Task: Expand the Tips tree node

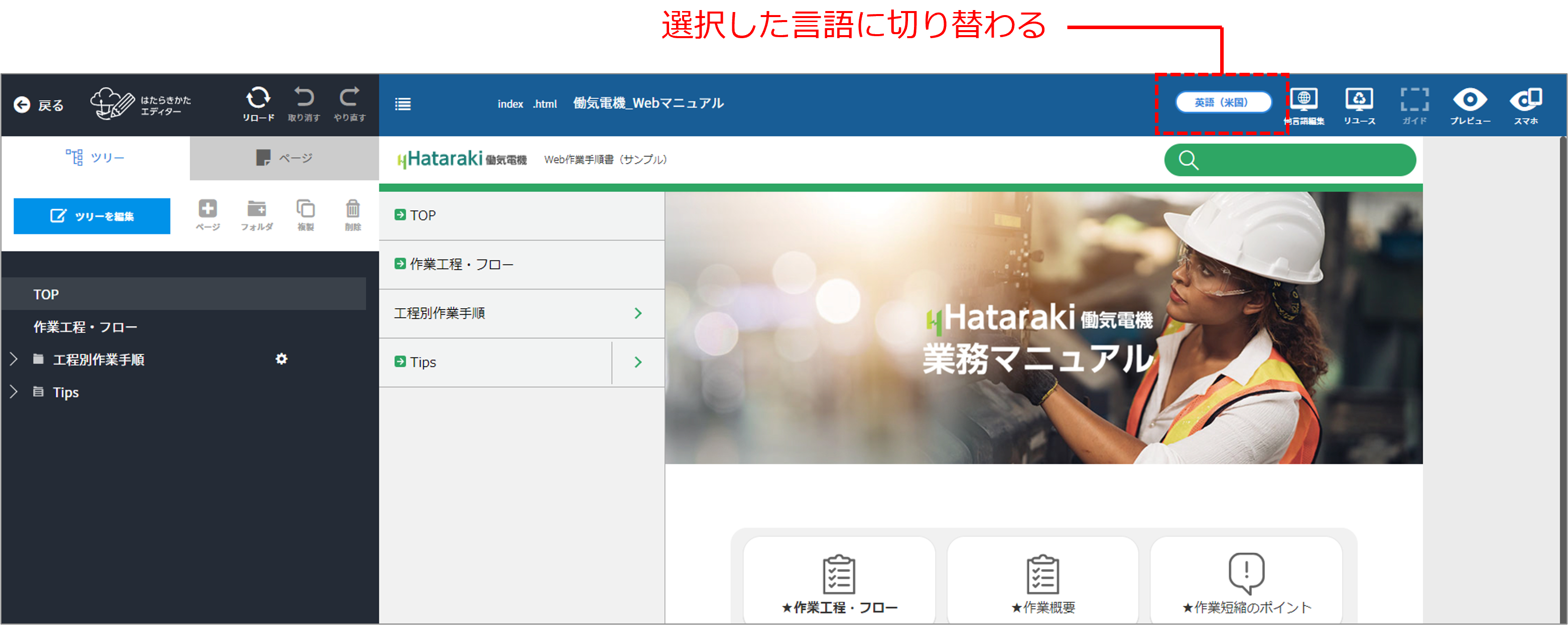Action: point(14,391)
